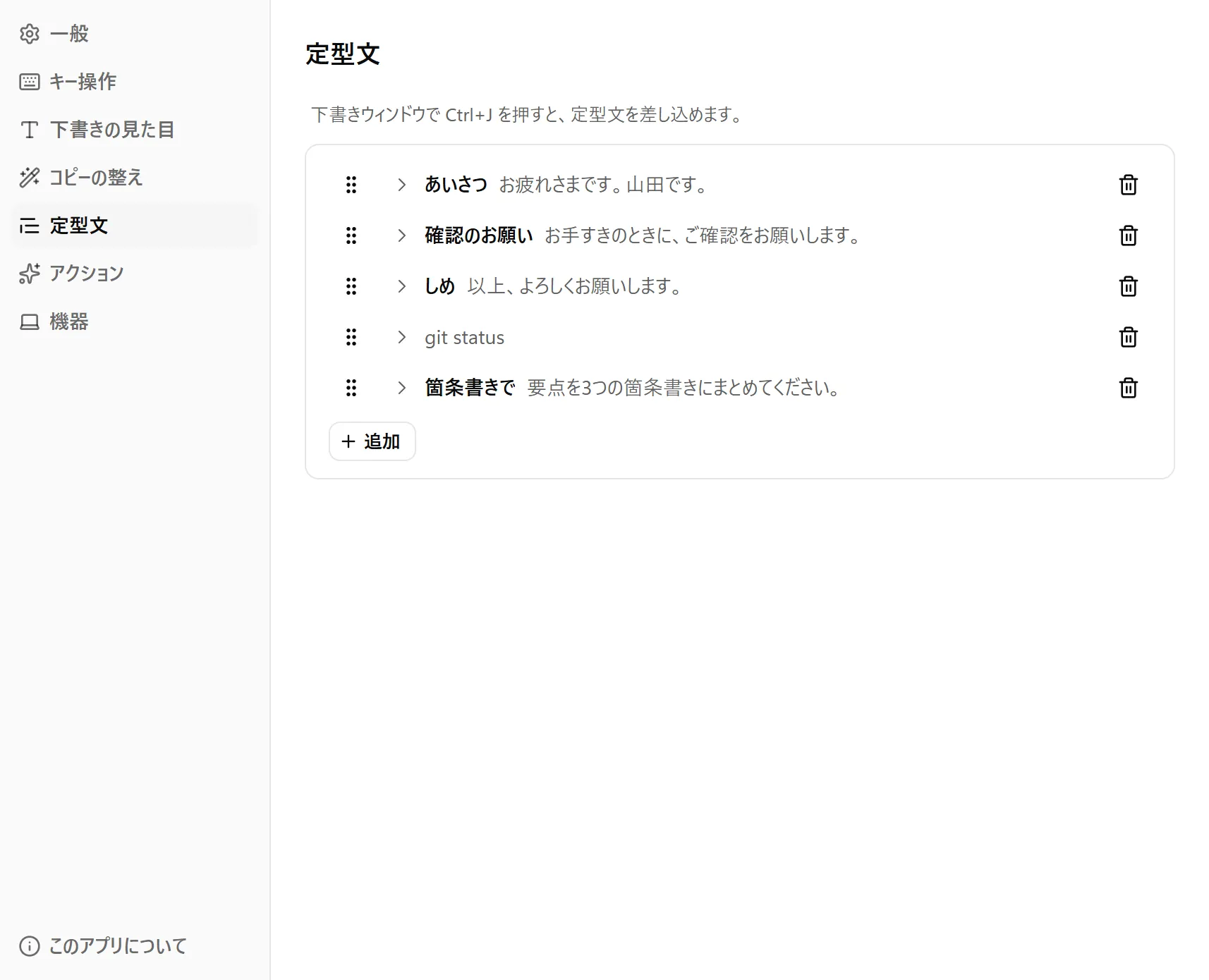Image resolution: width=1209 pixels, height=980 pixels.
Task: Click the gear icon for 一般
Action: tap(30, 34)
